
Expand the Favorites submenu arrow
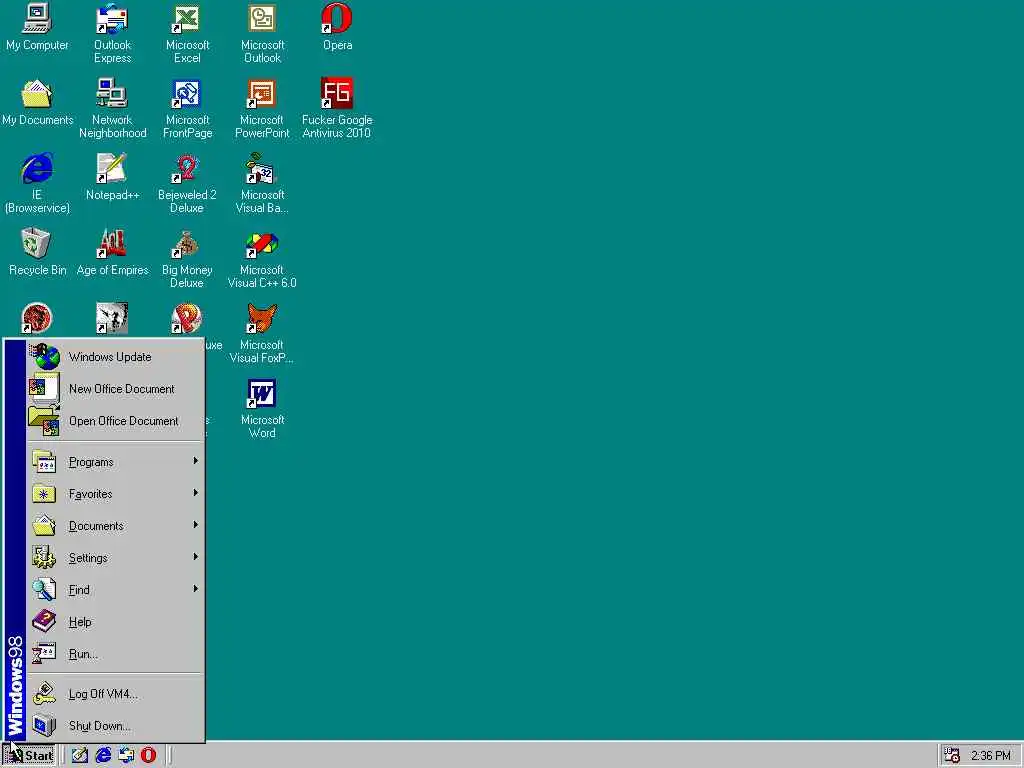195,493
